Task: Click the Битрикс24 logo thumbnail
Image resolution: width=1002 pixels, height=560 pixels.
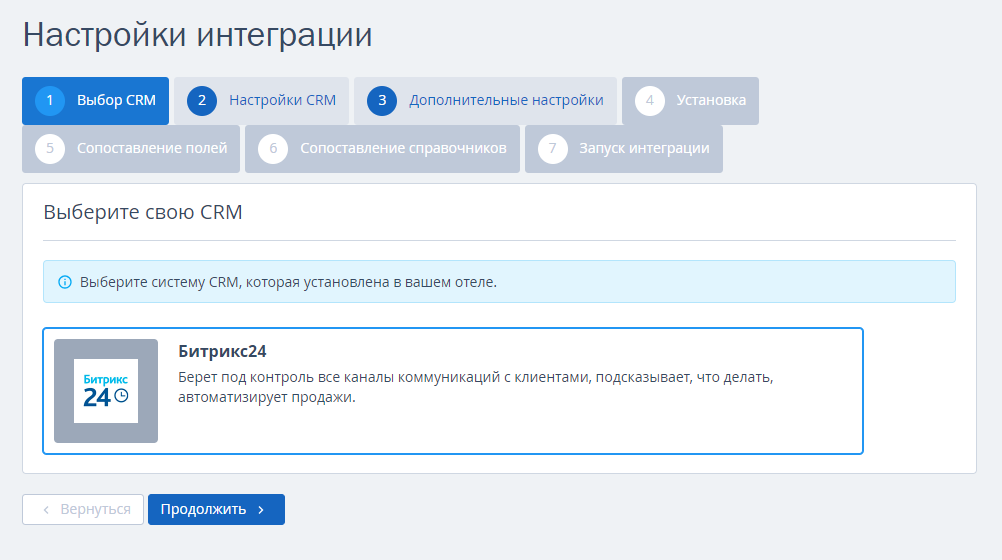Action: pyautogui.click(x=106, y=391)
